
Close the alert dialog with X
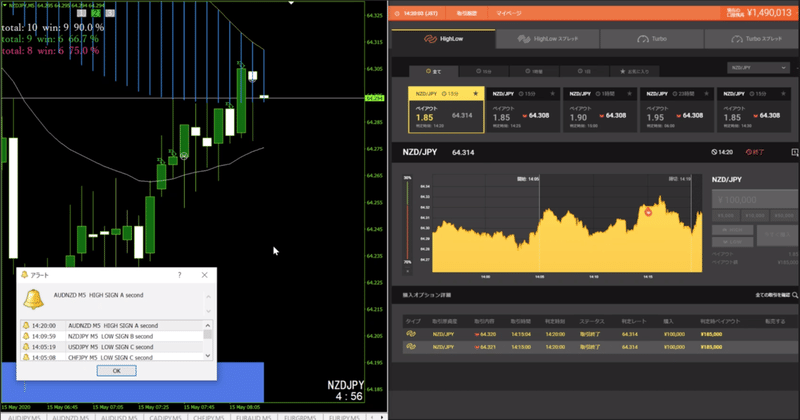tap(205, 275)
